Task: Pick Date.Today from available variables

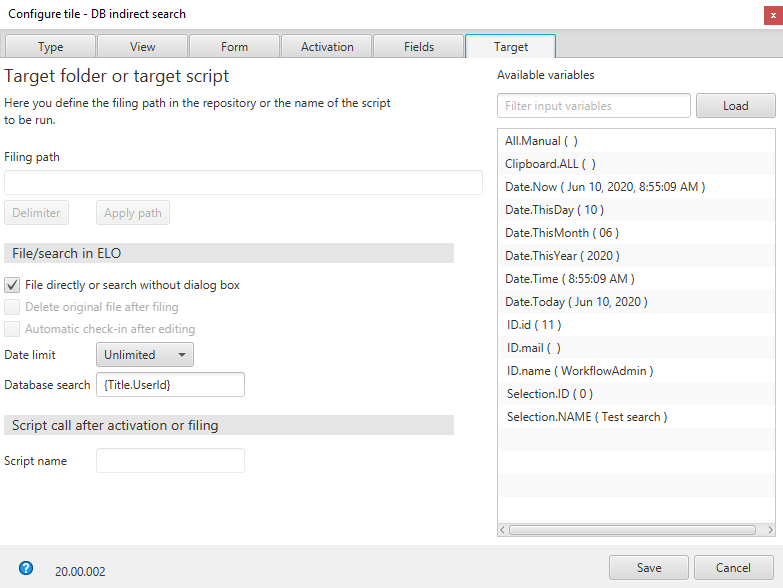Action: 576,302
